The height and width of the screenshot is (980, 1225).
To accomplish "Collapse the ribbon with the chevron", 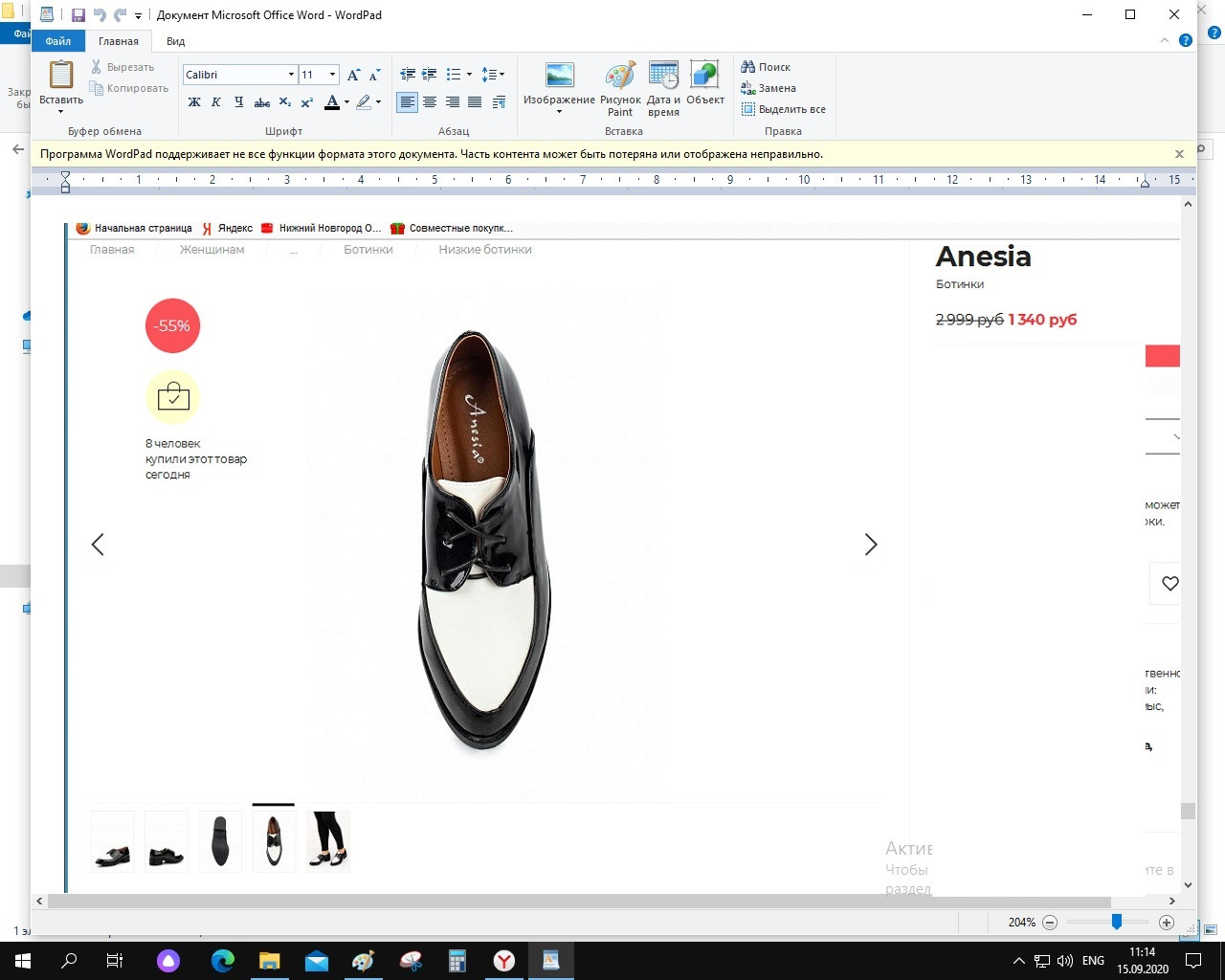I will (1165, 40).
